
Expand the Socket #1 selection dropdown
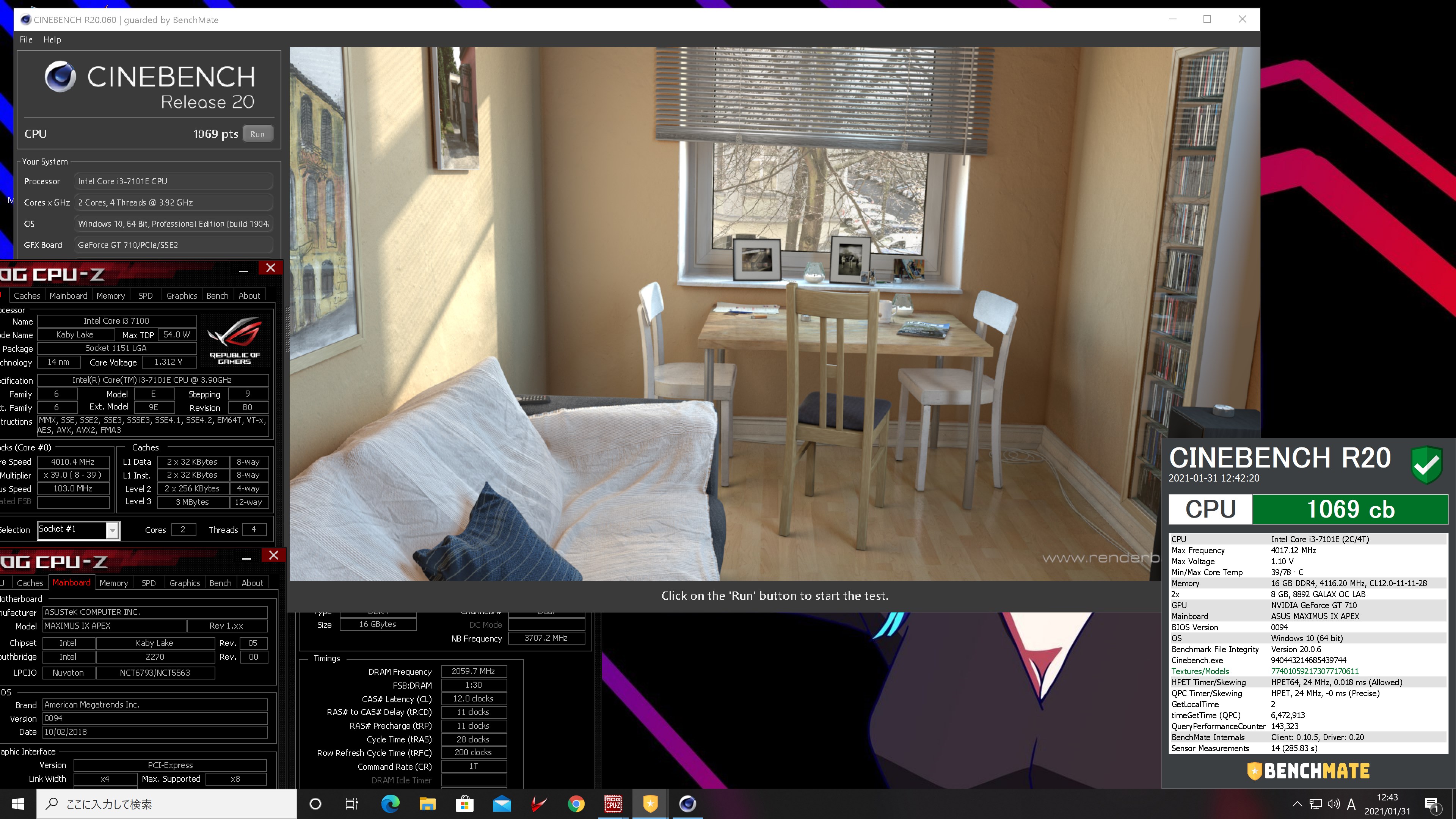coord(113,530)
